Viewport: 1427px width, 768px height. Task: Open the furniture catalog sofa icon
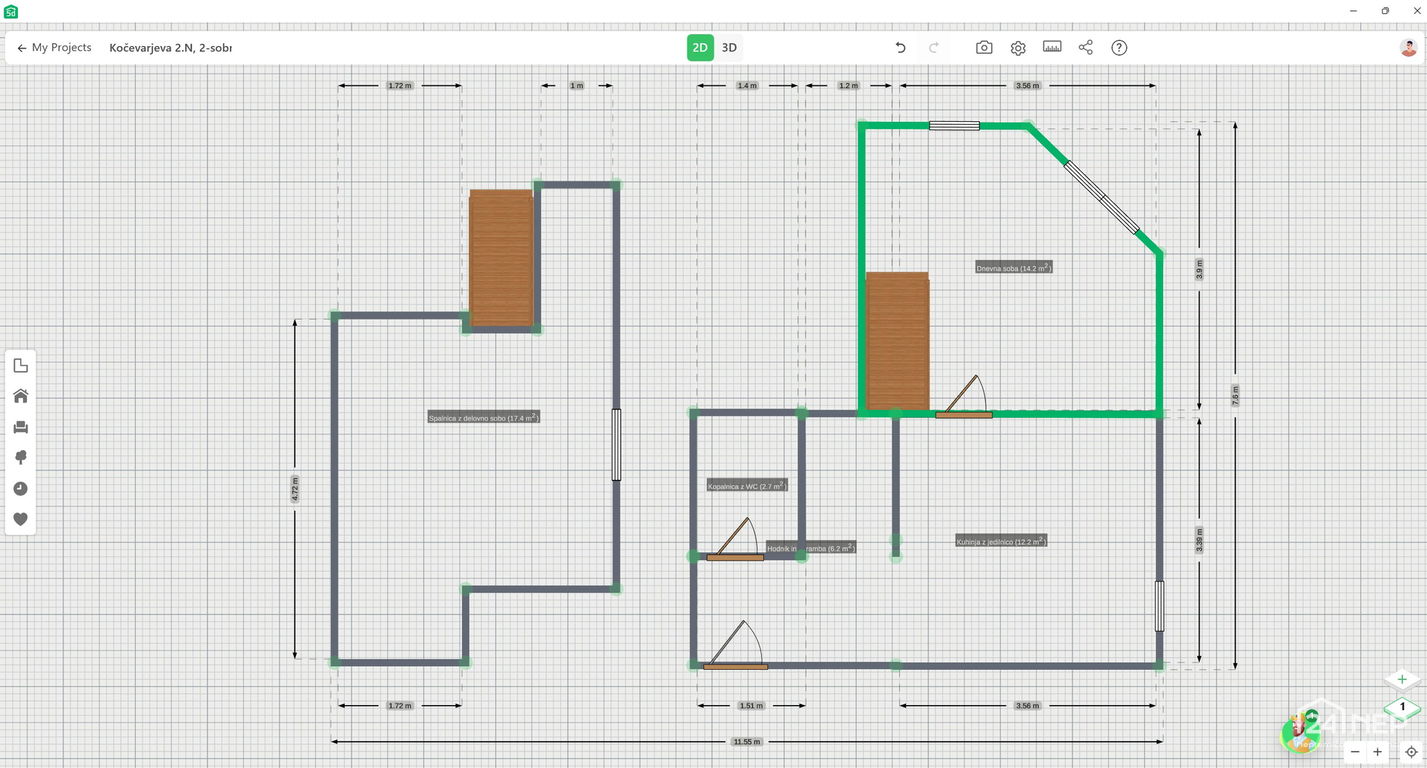click(20, 427)
